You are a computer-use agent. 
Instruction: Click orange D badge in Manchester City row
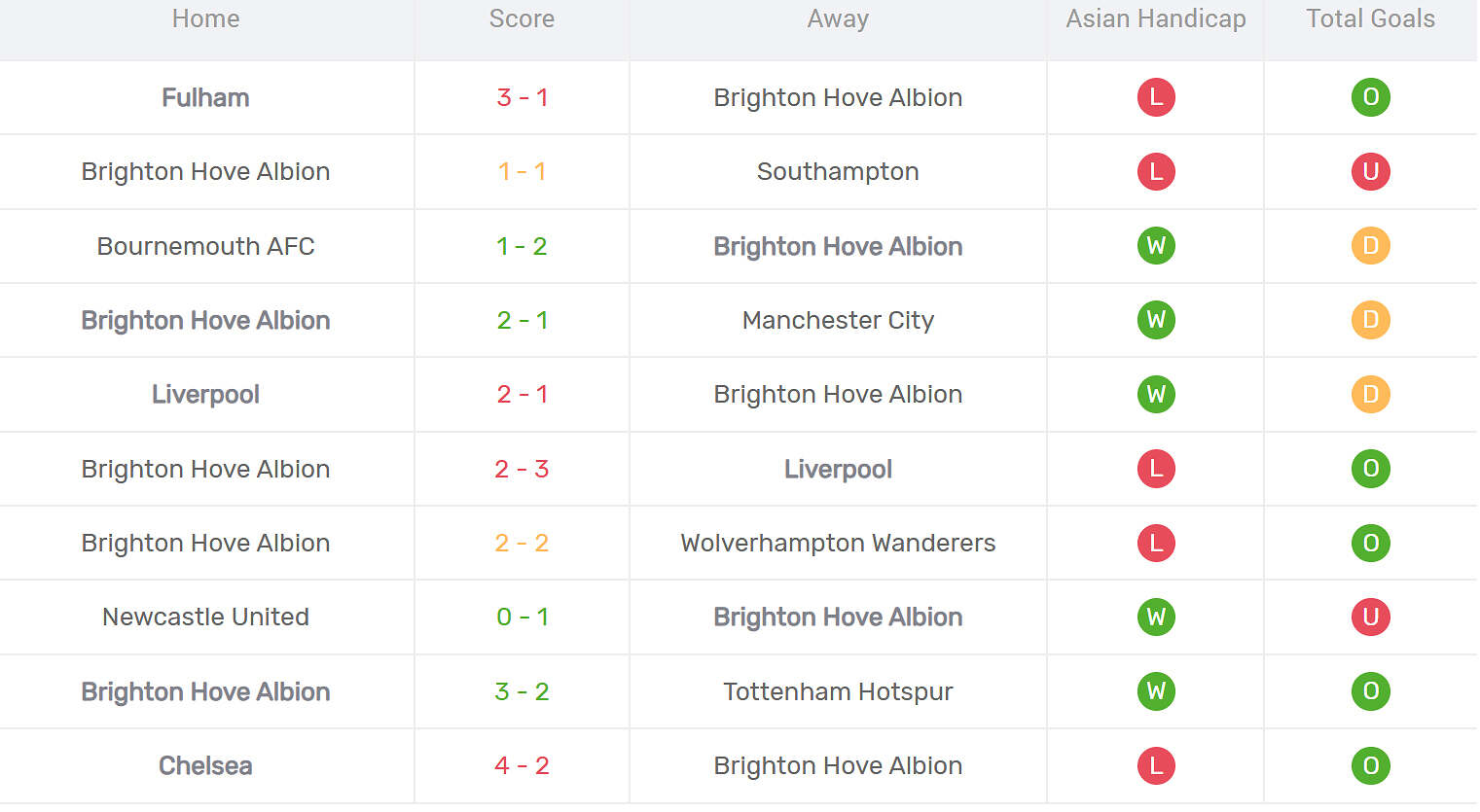click(x=1370, y=320)
